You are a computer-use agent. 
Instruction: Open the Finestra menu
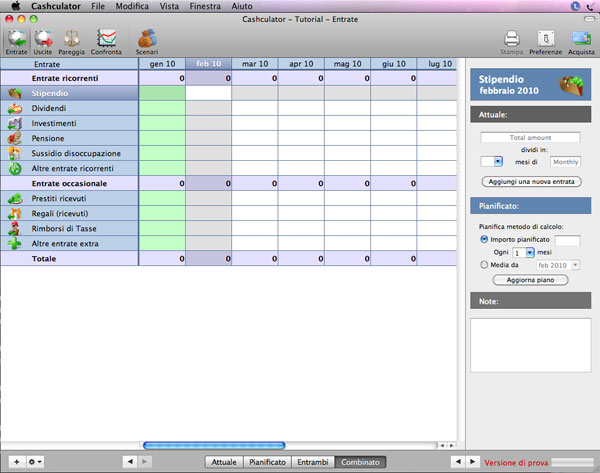205,6
